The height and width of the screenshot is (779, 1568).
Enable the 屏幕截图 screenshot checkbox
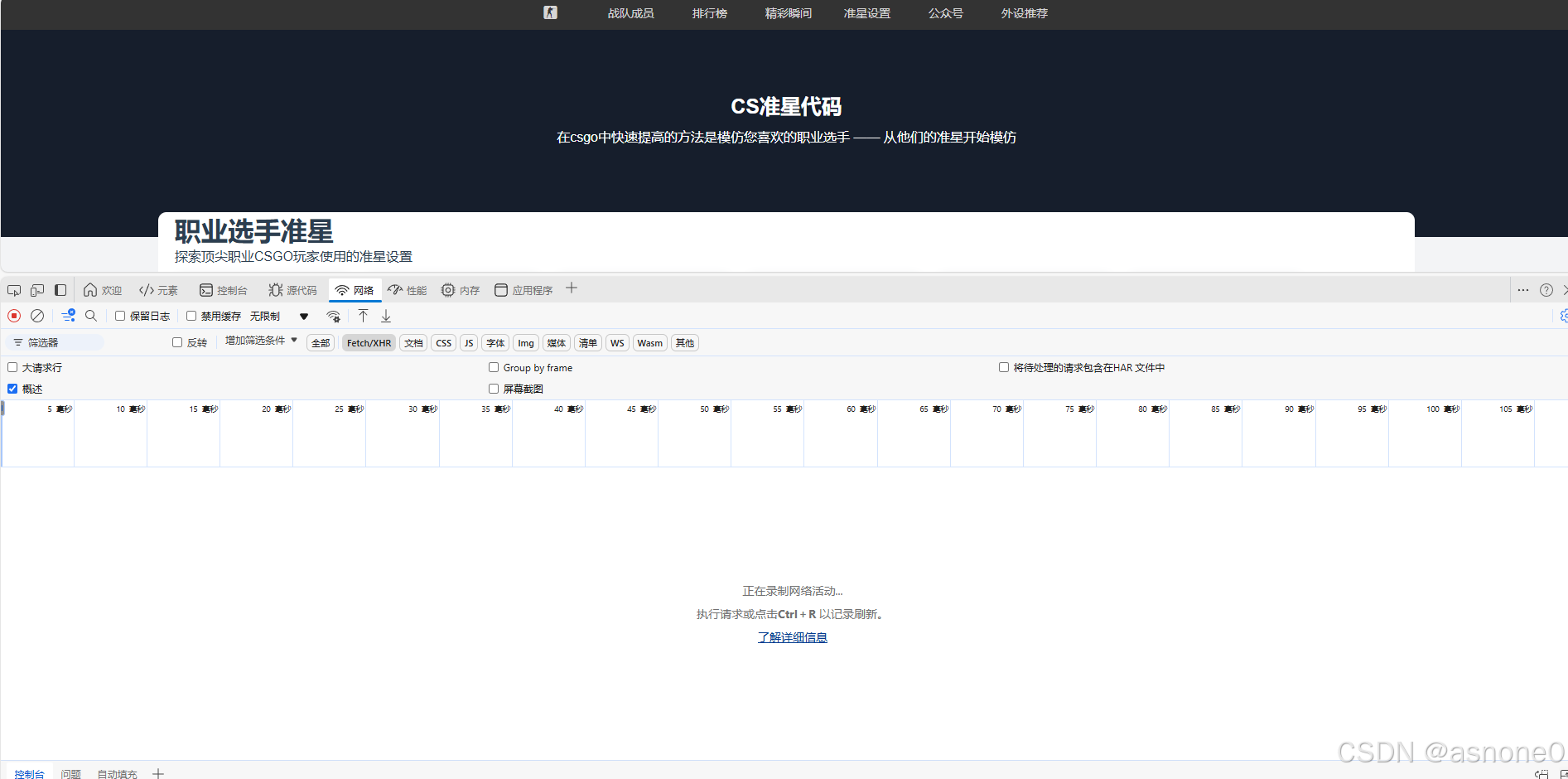(x=494, y=389)
